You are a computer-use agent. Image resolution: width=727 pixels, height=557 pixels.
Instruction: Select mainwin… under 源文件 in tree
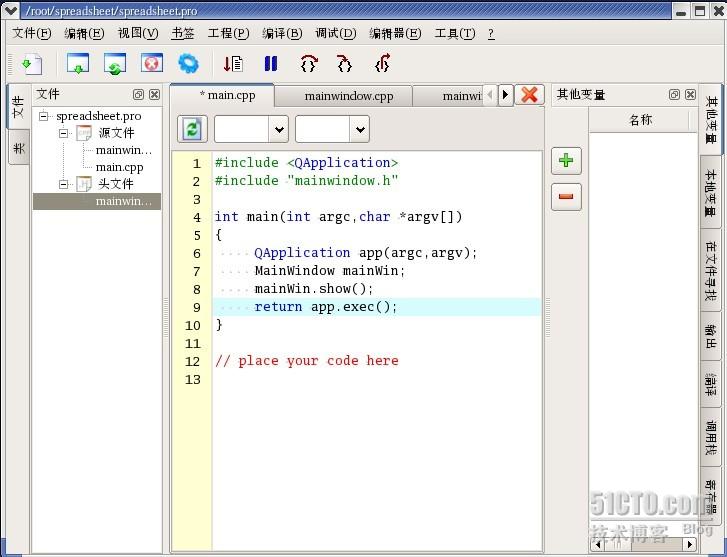pos(123,150)
